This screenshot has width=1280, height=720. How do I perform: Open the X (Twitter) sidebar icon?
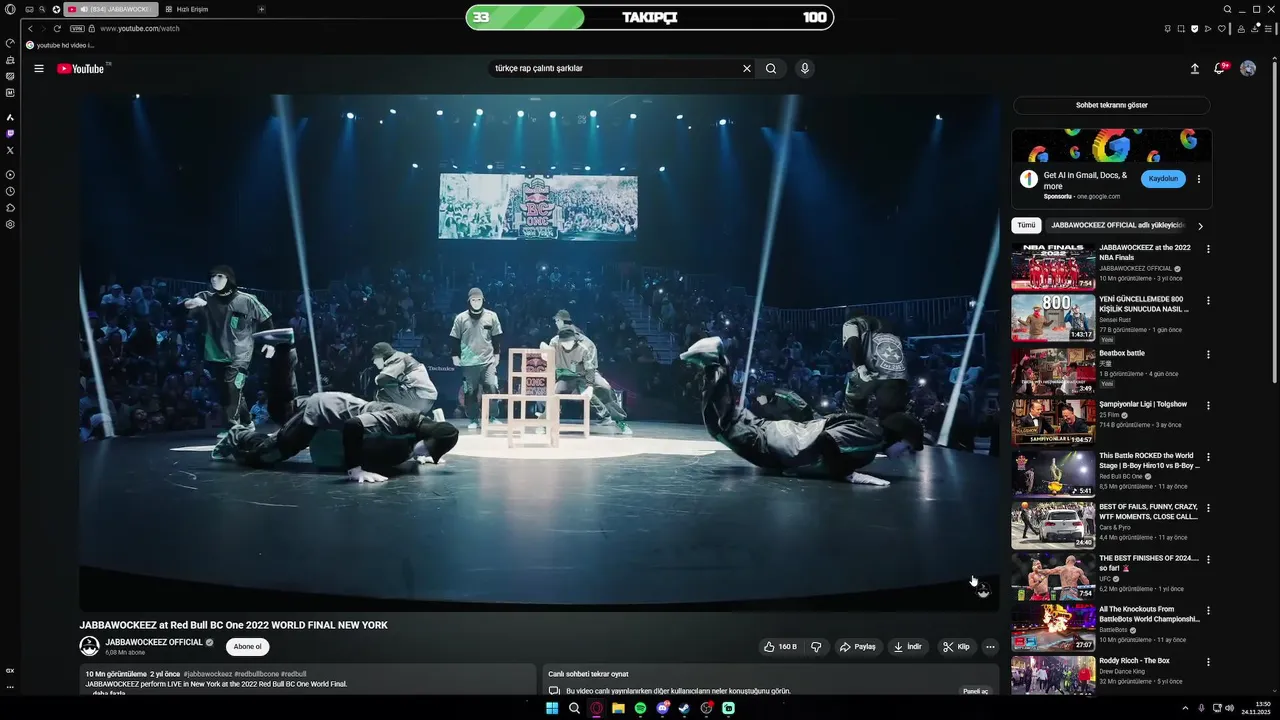(10, 150)
